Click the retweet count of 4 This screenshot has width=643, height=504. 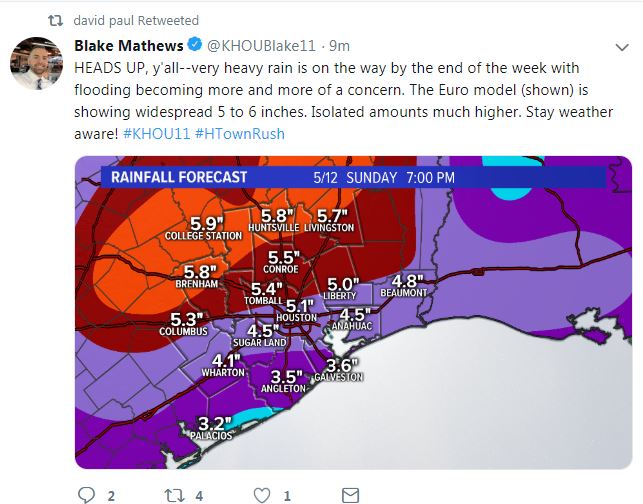tap(199, 494)
